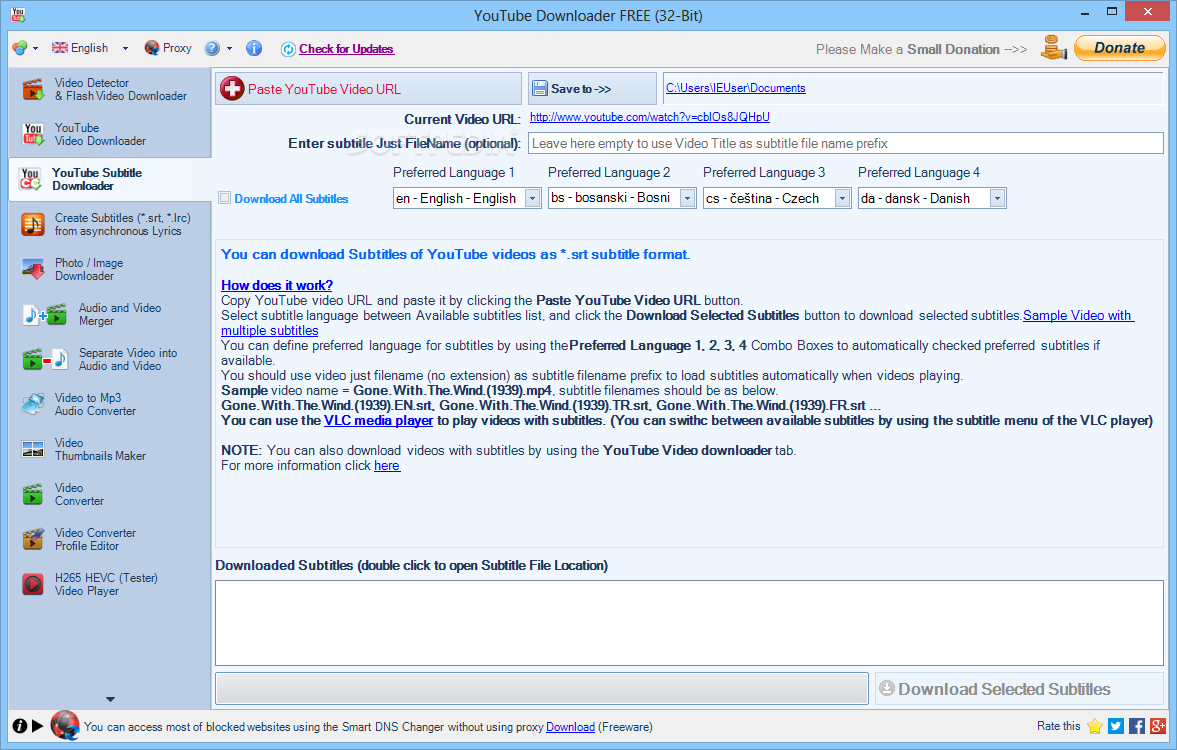
Task: Open the Photo / Image Downloader tab
Action: tap(110, 270)
